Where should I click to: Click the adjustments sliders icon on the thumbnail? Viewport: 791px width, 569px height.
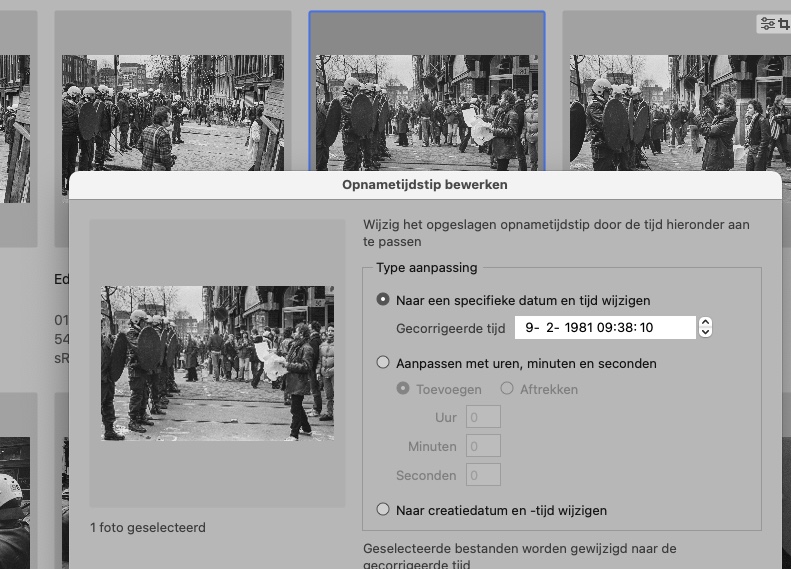pos(767,23)
